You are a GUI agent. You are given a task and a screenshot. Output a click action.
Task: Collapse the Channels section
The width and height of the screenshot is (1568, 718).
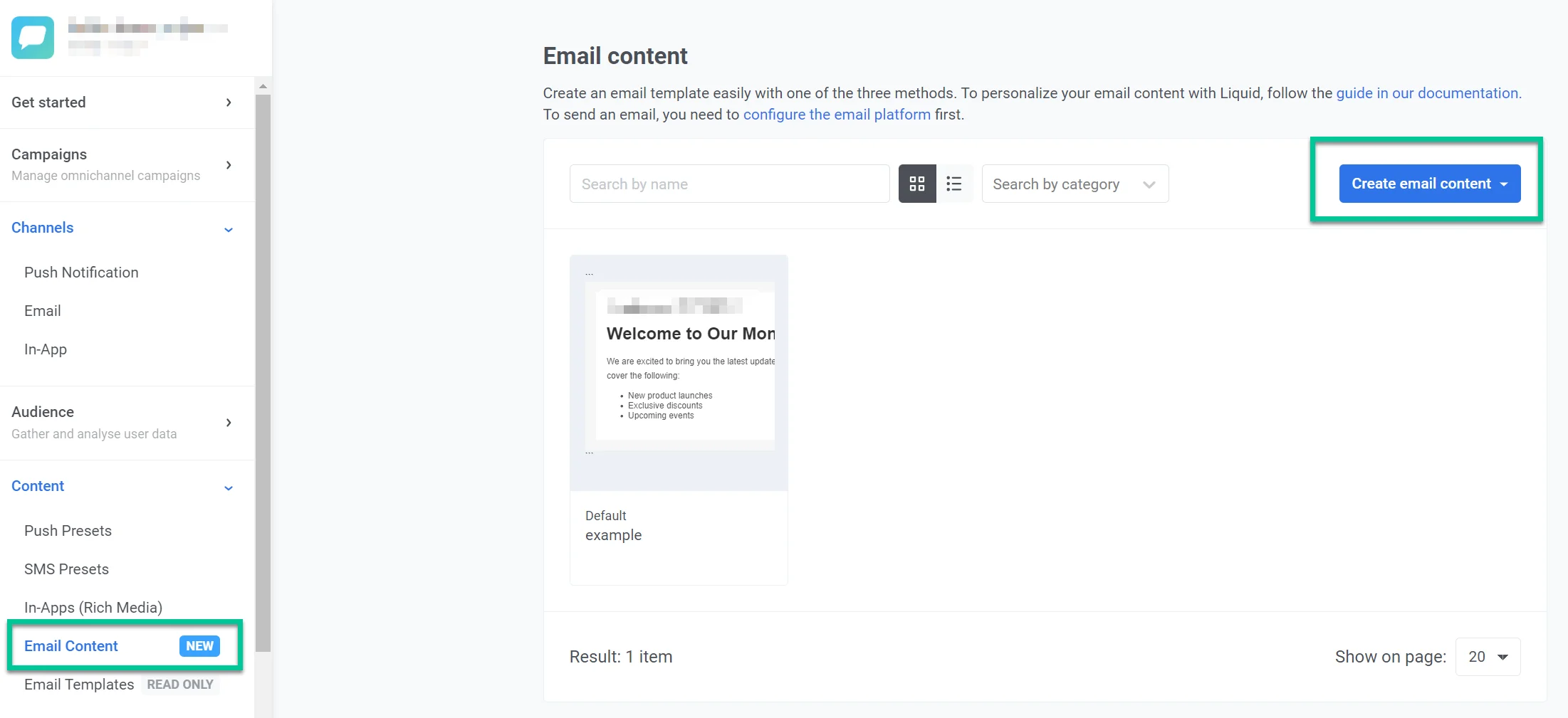(229, 230)
